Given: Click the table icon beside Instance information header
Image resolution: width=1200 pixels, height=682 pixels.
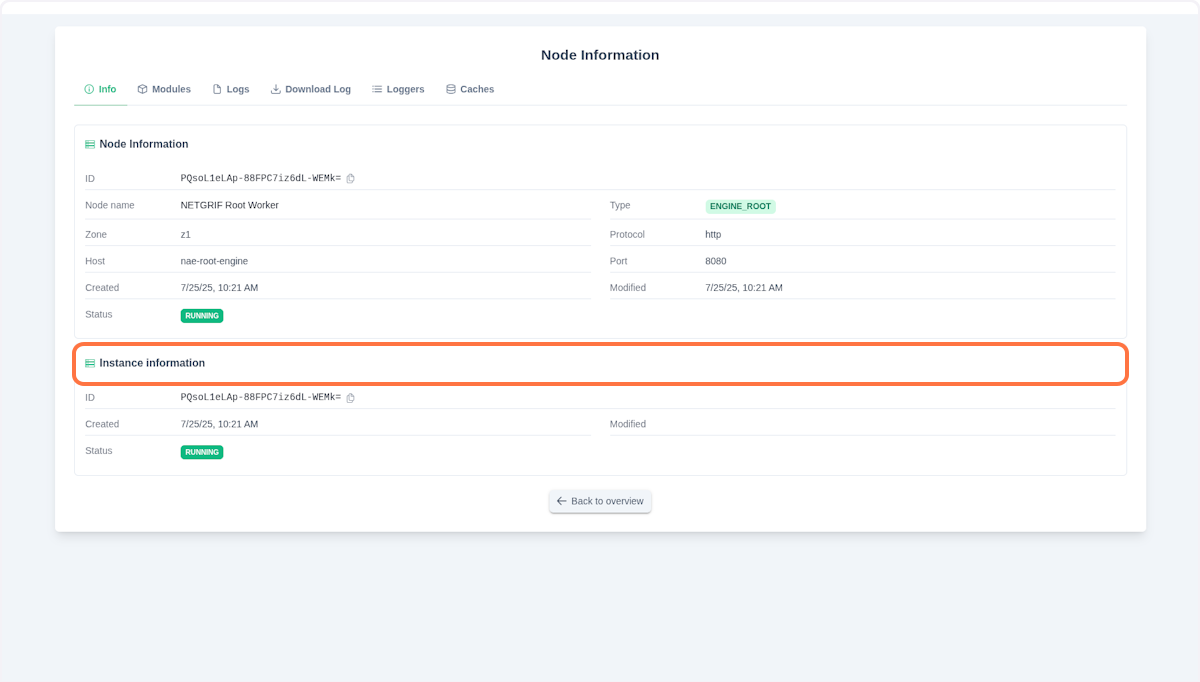Looking at the screenshot, I should (90, 363).
